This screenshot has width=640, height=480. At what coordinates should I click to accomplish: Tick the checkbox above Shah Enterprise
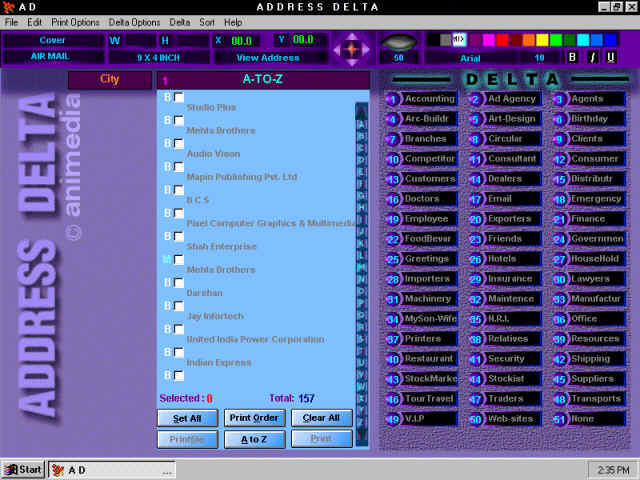[x=179, y=236]
